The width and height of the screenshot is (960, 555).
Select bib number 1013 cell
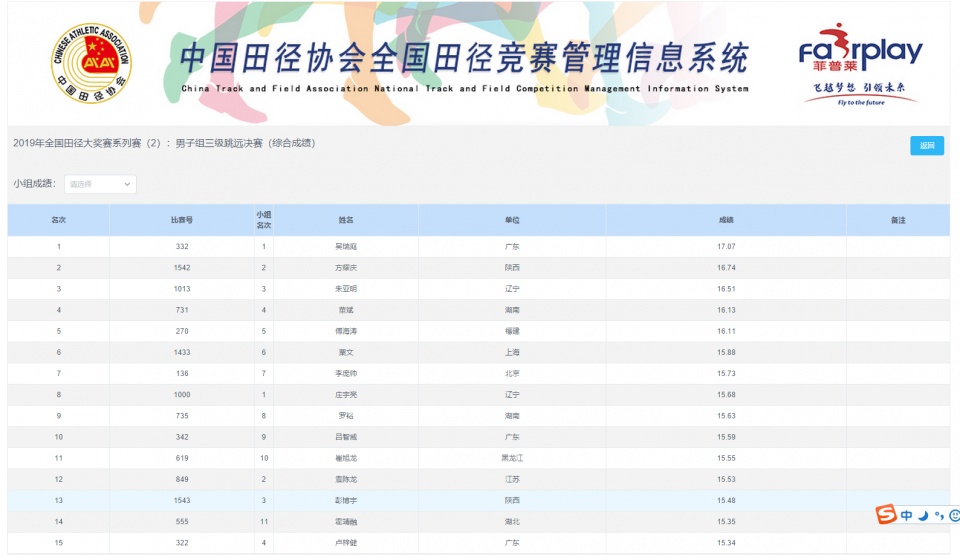[x=182, y=289]
